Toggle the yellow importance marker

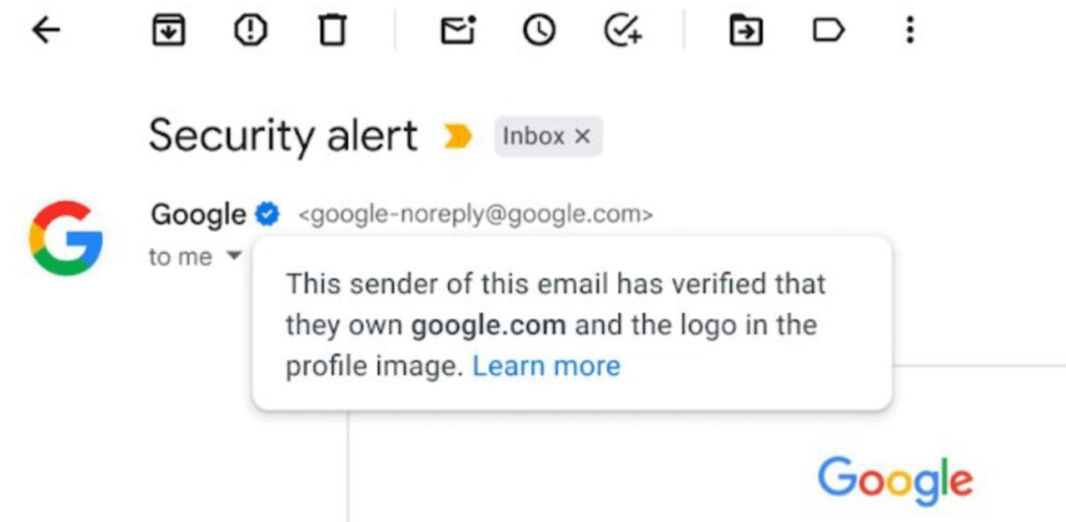click(x=458, y=137)
